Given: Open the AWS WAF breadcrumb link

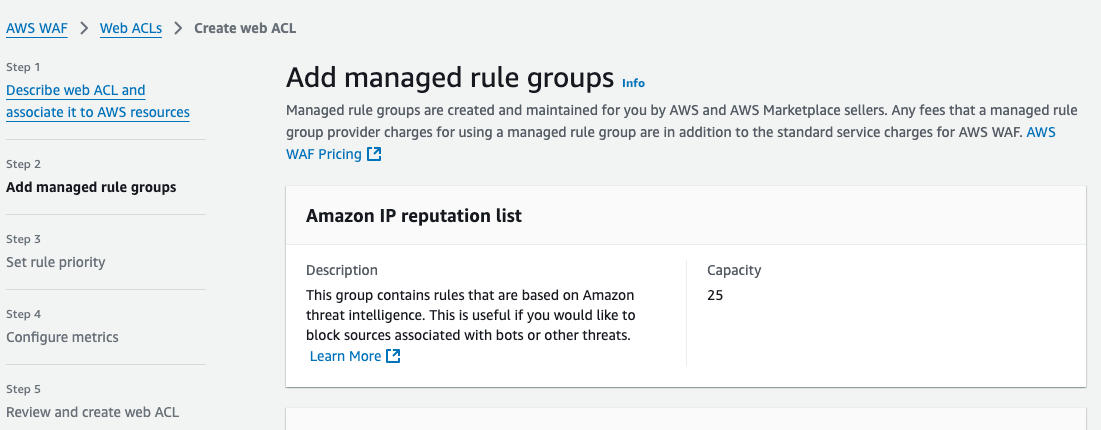Looking at the screenshot, I should pos(37,29).
